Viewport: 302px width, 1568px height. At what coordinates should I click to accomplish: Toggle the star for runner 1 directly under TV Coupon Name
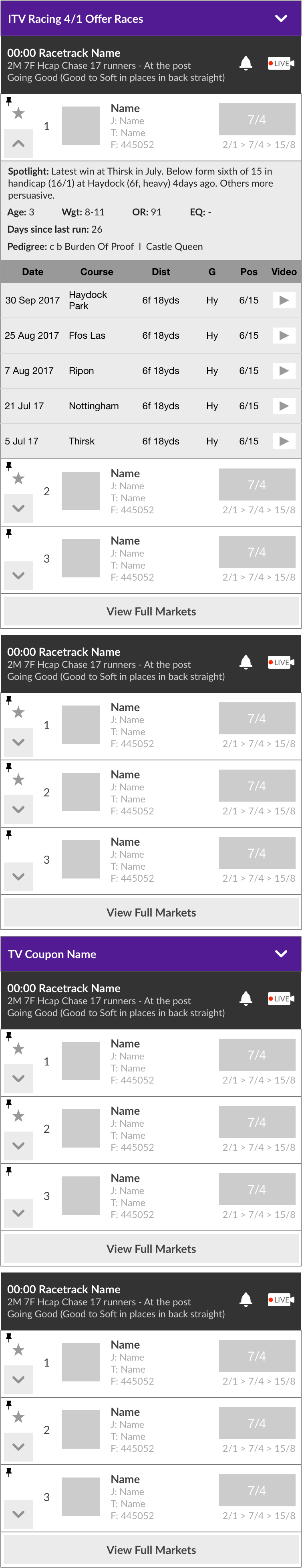[x=18, y=1048]
